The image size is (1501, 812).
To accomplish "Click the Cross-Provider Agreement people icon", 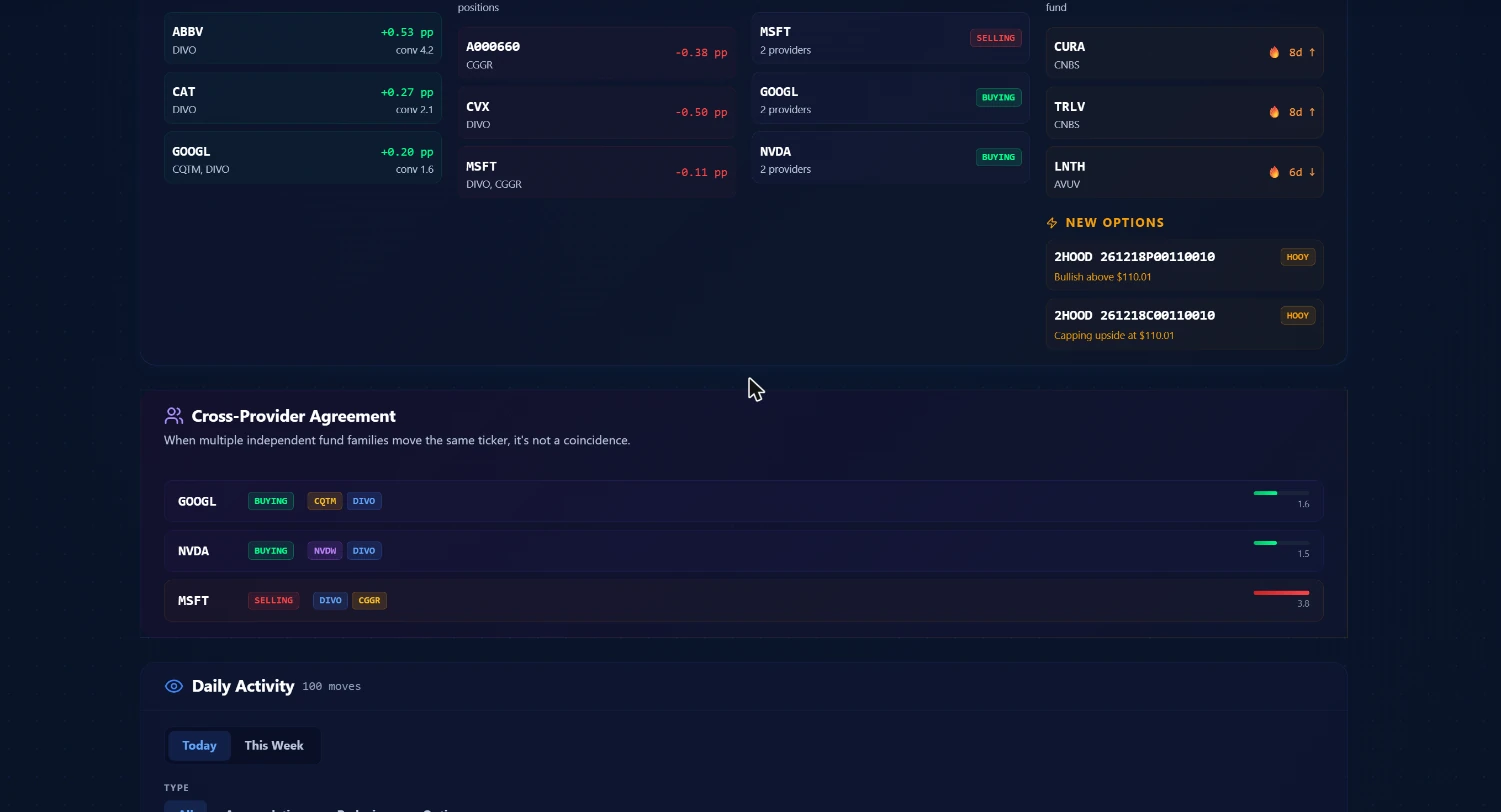I will tap(174, 416).
